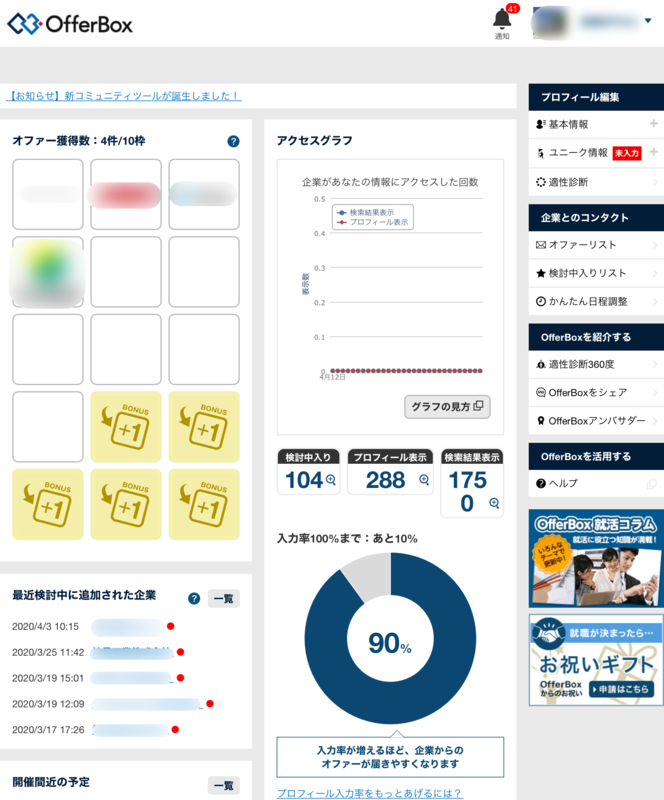This screenshot has width=664, height=800.
Task: Click the magnifier icon in 検索結果表示 box
Action: coord(494,503)
